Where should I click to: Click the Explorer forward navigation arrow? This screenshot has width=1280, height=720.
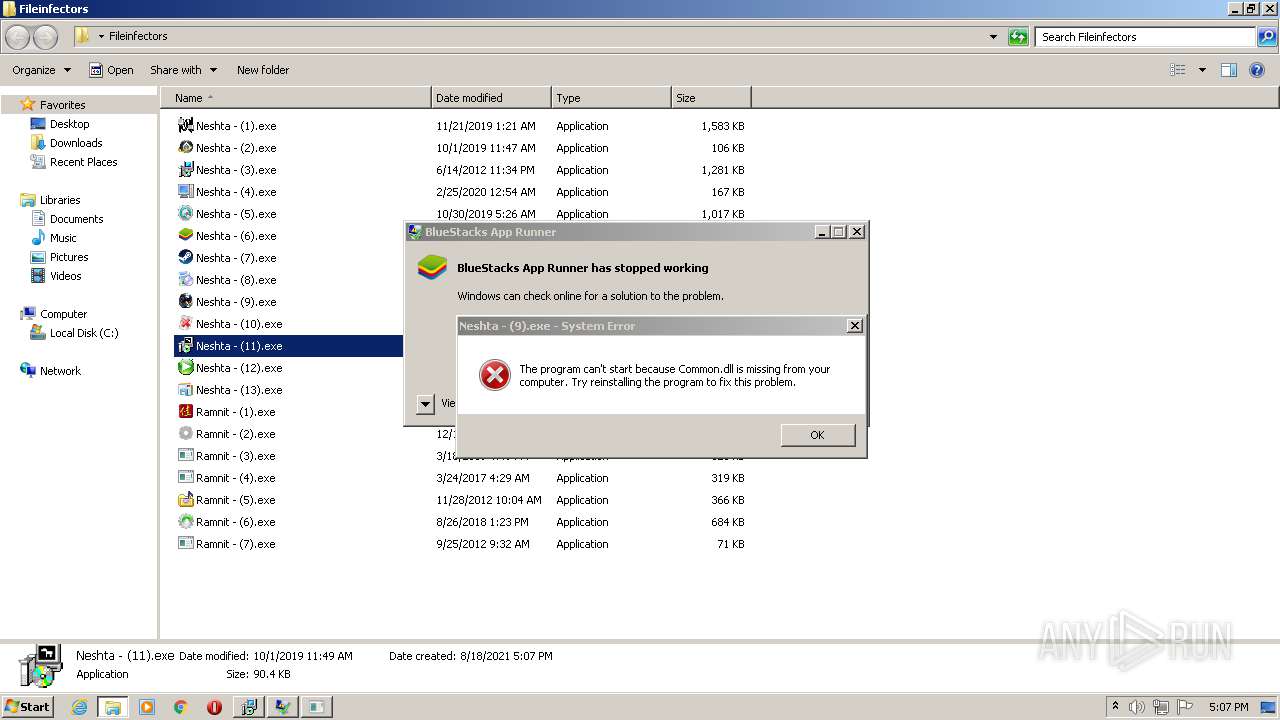pyautogui.click(x=46, y=37)
